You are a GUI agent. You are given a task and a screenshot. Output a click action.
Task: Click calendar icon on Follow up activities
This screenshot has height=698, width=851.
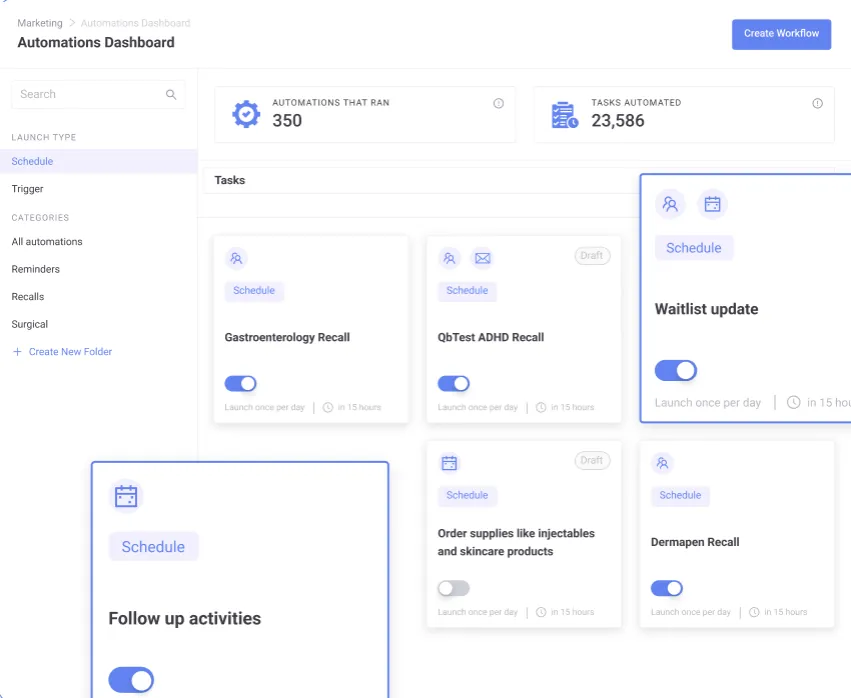click(x=126, y=496)
